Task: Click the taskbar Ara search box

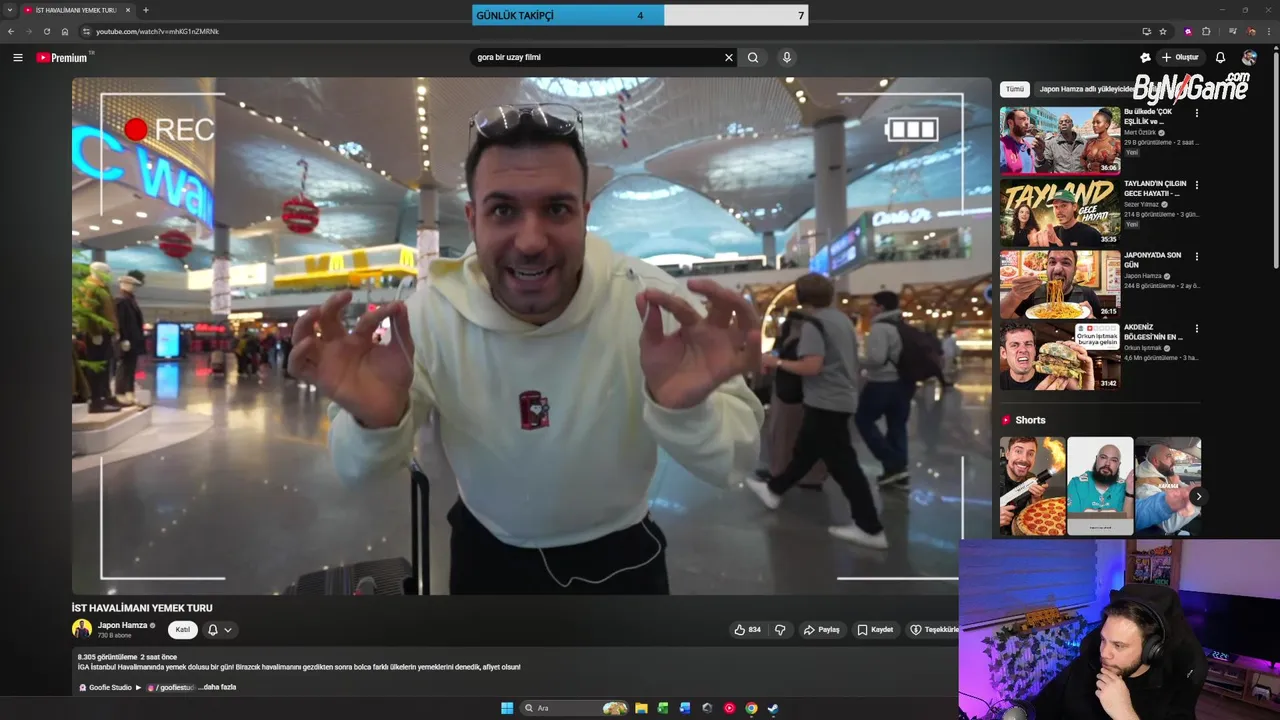Action: (575, 708)
